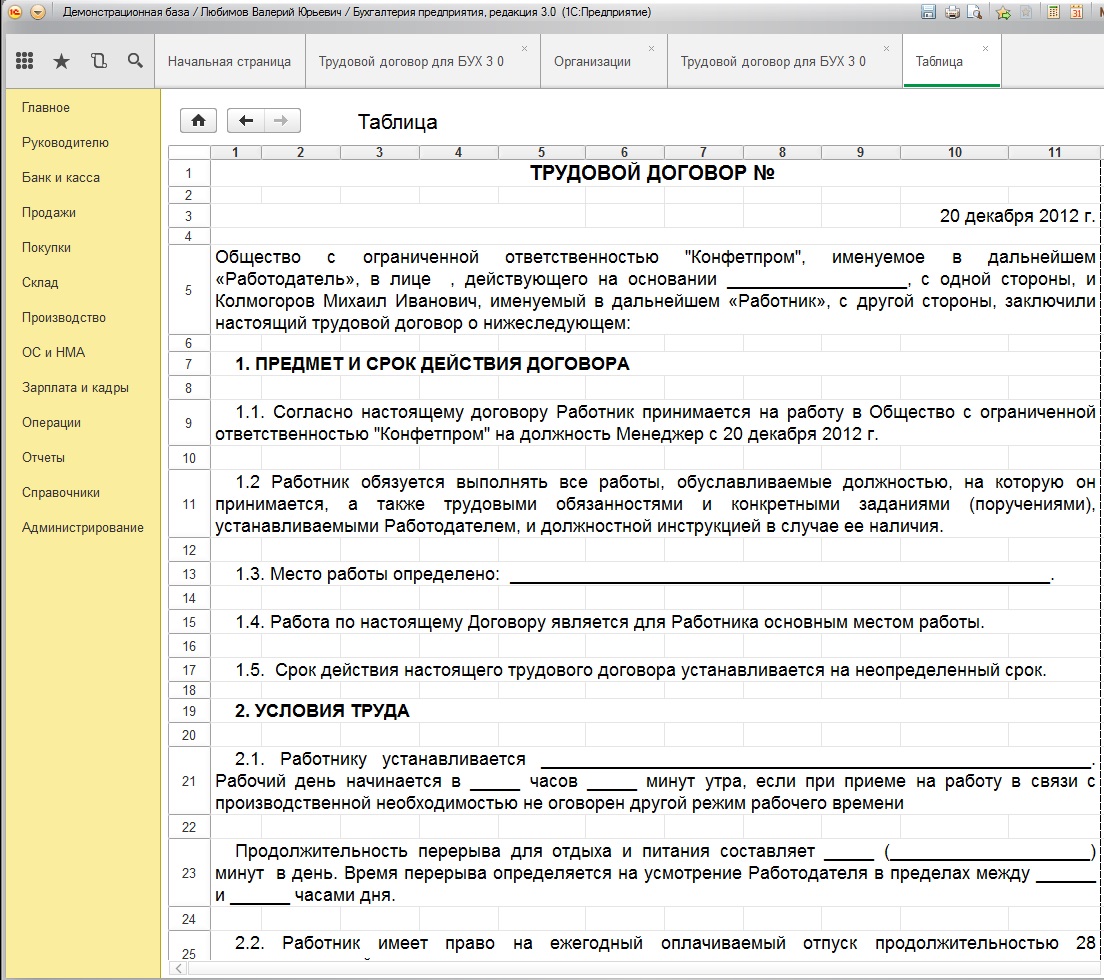Open print preview icon
This screenshot has width=1104, height=980.
tap(974, 12)
